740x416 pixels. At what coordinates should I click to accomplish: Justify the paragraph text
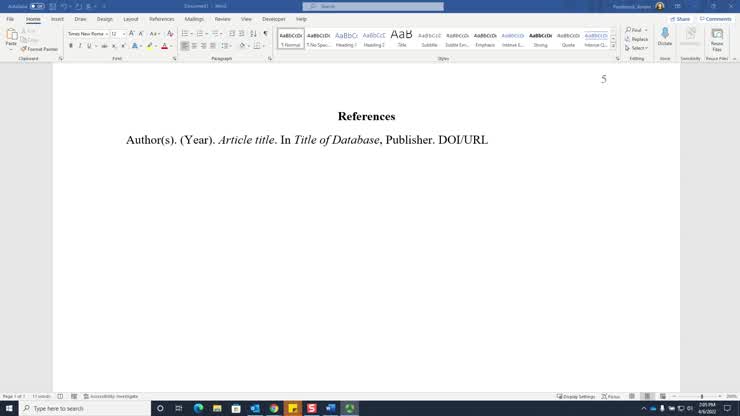coord(213,46)
